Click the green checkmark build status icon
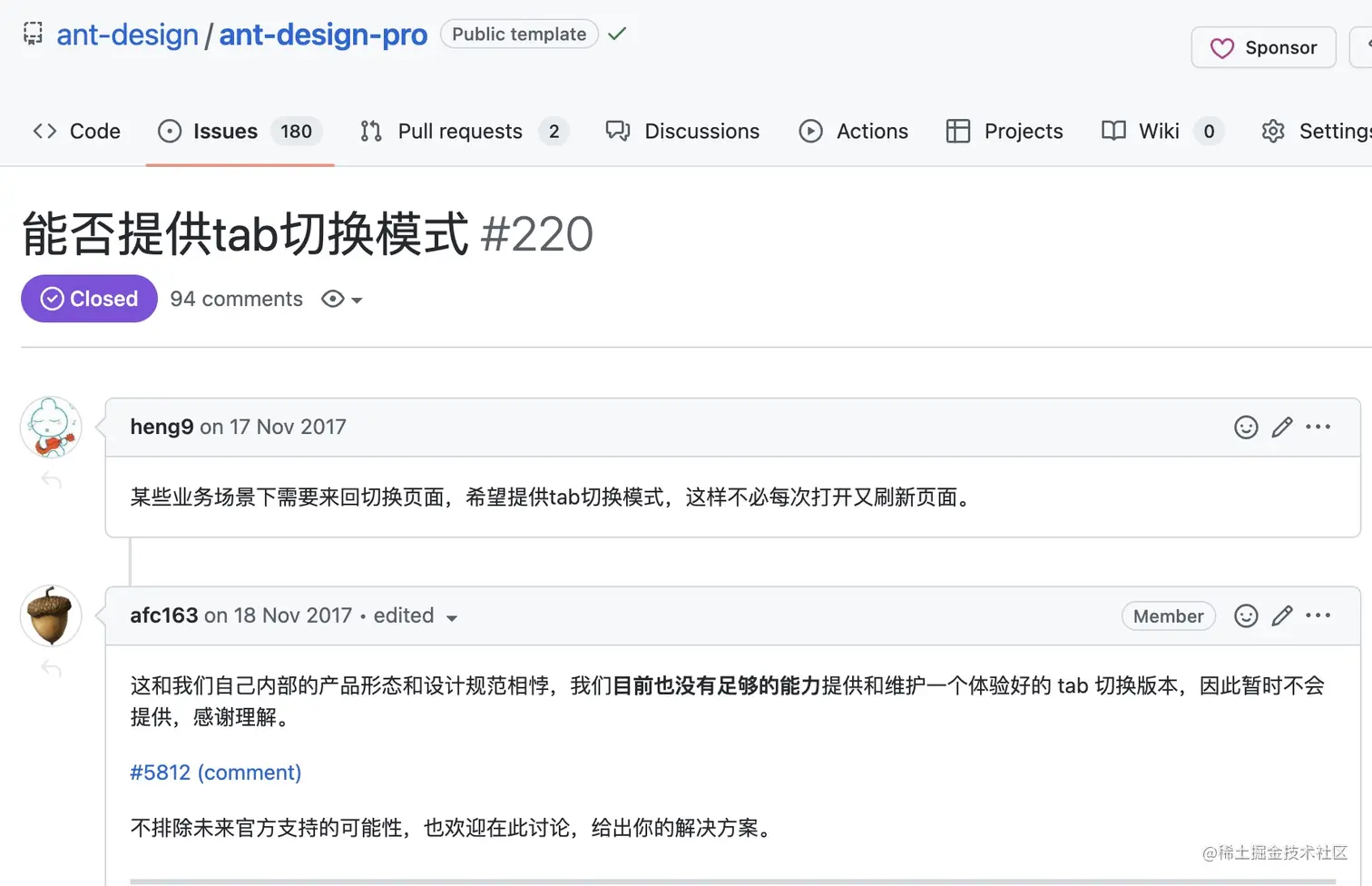The height and width of the screenshot is (886, 1372). (617, 34)
